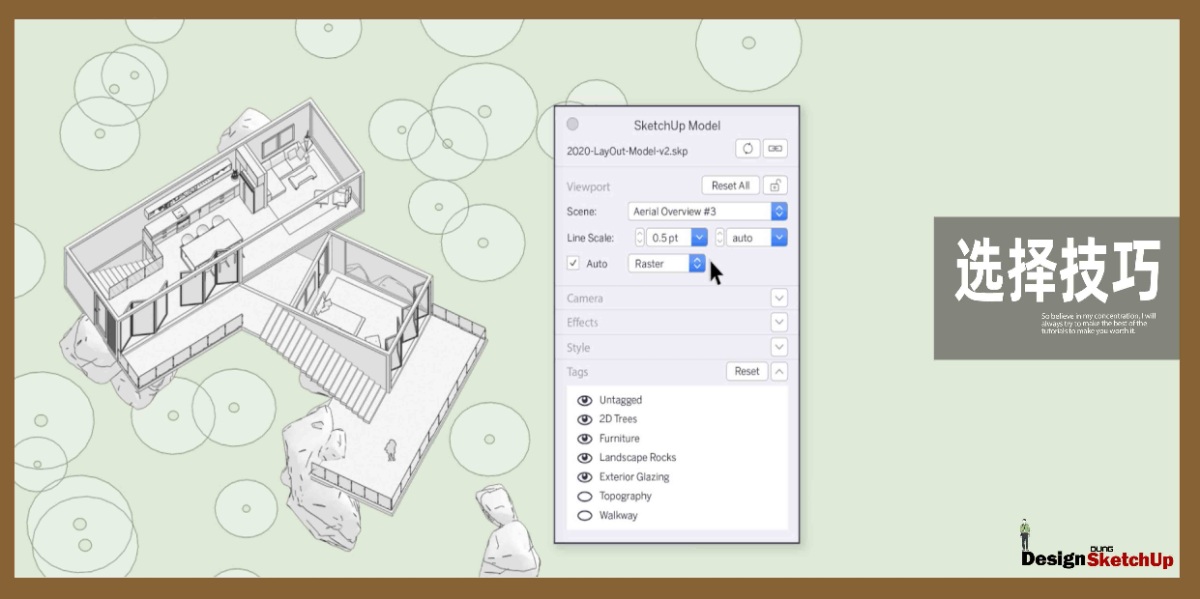
Task: Click the Style section header
Action: [578, 348]
